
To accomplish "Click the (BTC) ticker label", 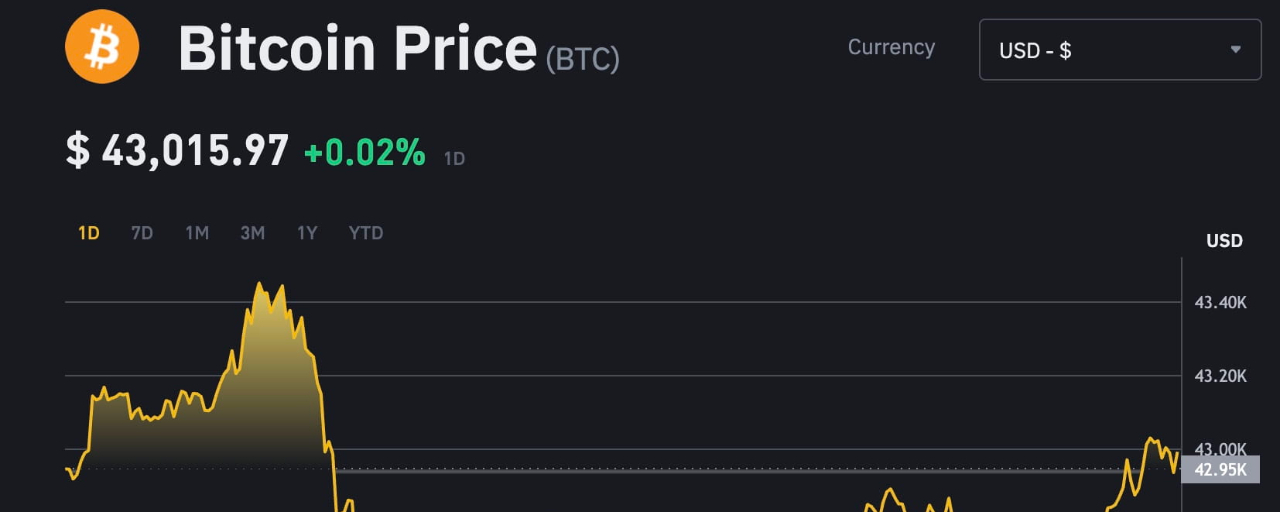I will coord(583,59).
